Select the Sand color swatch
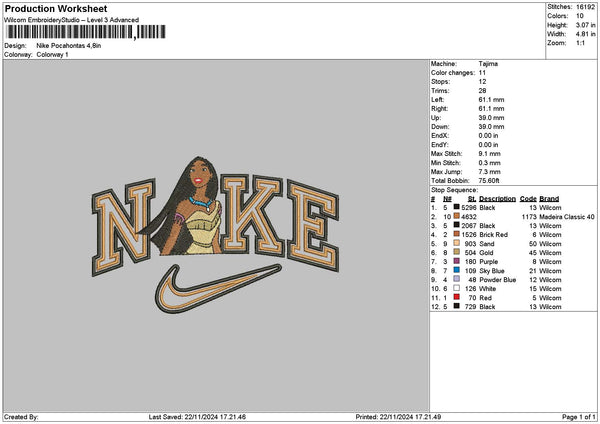 [457, 243]
